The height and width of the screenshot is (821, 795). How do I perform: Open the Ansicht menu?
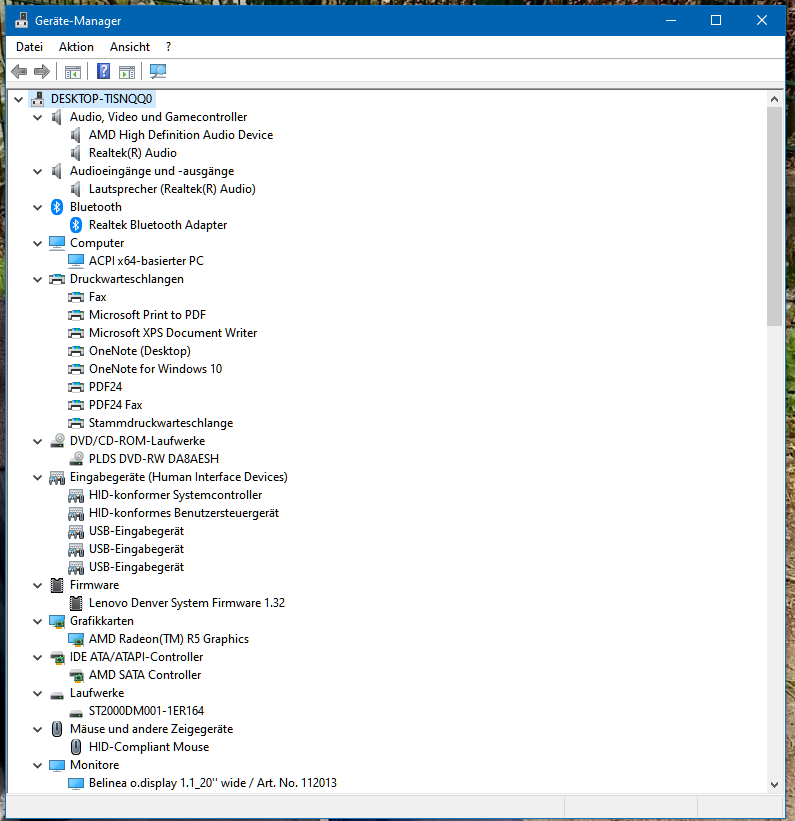point(130,47)
